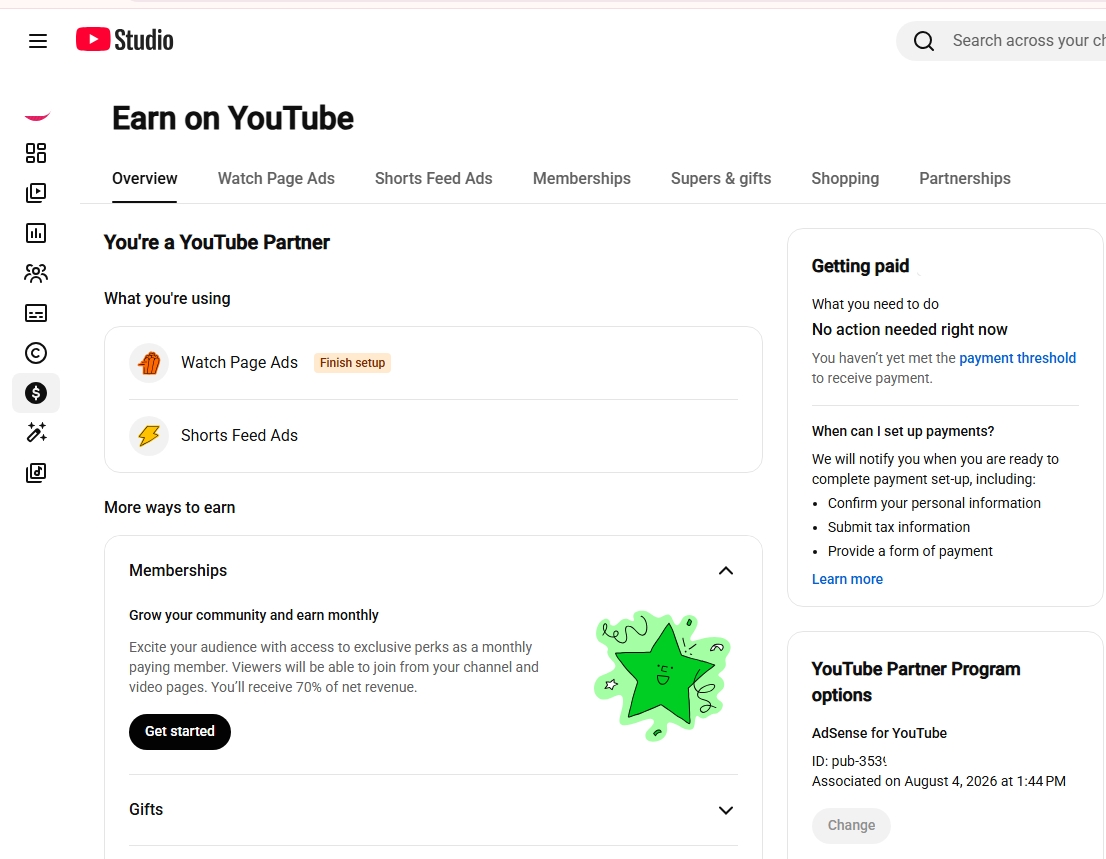
Task: Open the payment threshold link
Action: click(x=1017, y=358)
